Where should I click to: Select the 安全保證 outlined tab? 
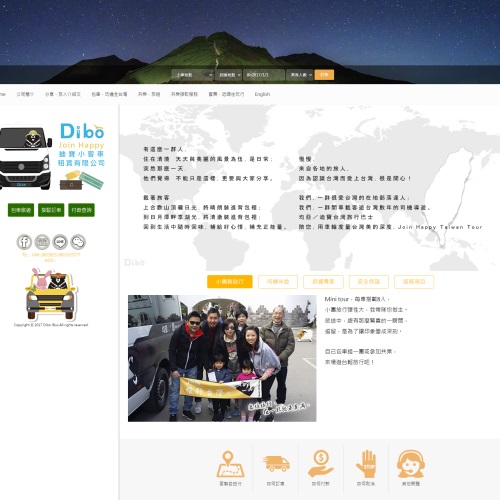click(x=369, y=282)
